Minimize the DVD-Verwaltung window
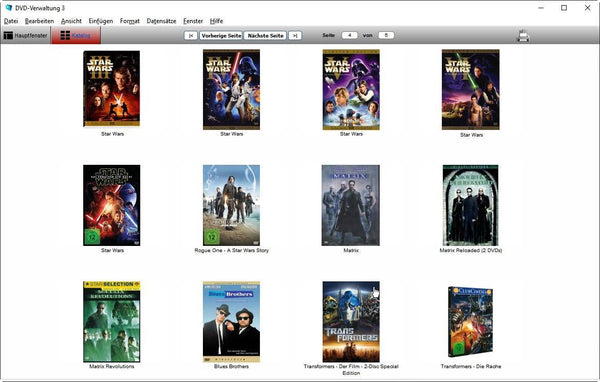 click(541, 8)
